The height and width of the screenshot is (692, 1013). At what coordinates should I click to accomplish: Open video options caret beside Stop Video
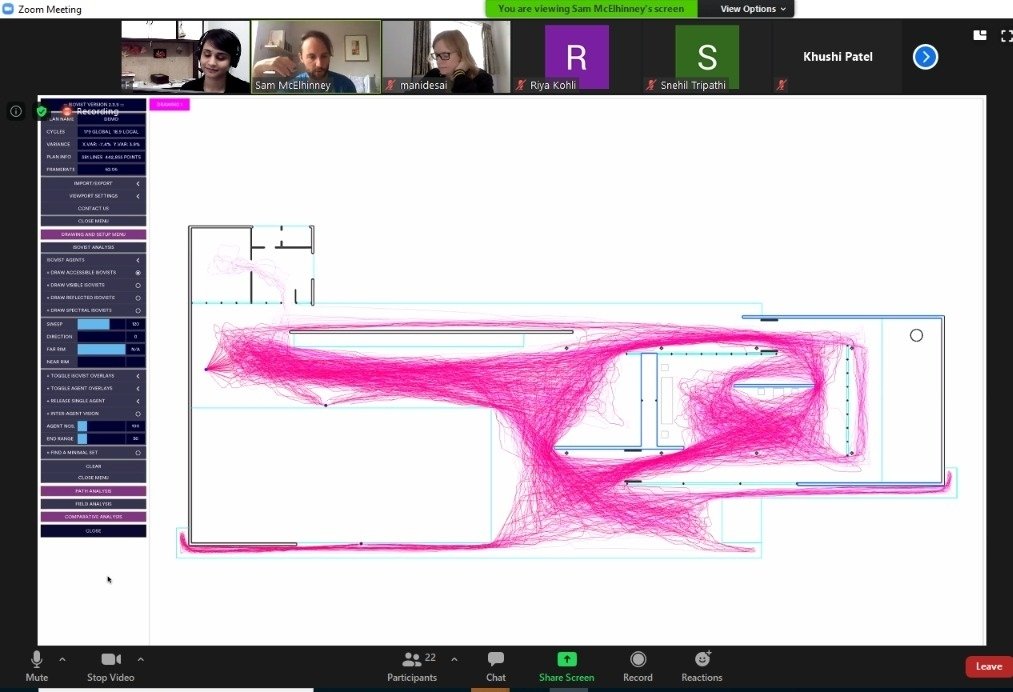click(x=140, y=659)
